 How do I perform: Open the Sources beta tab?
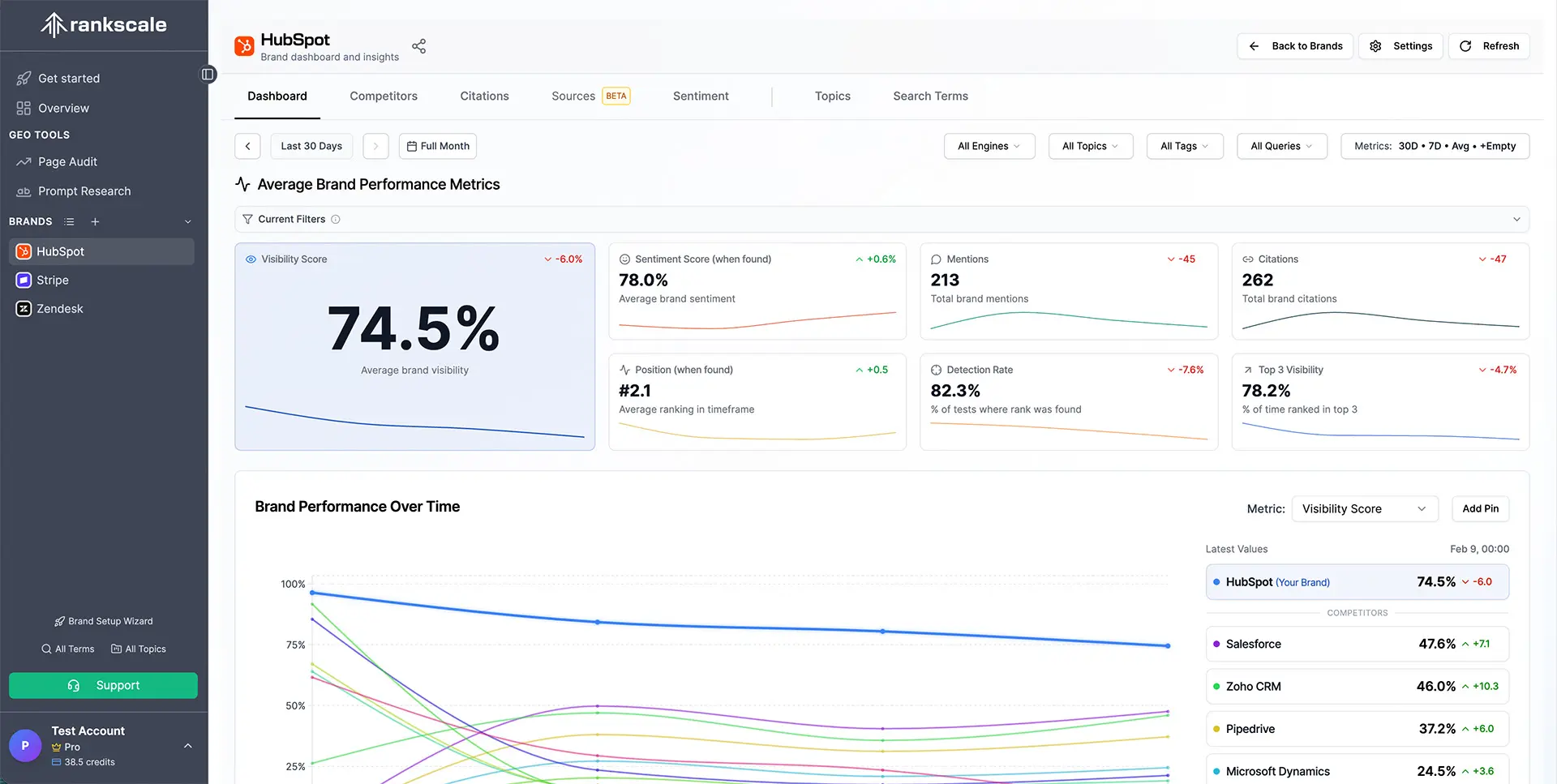tap(573, 96)
